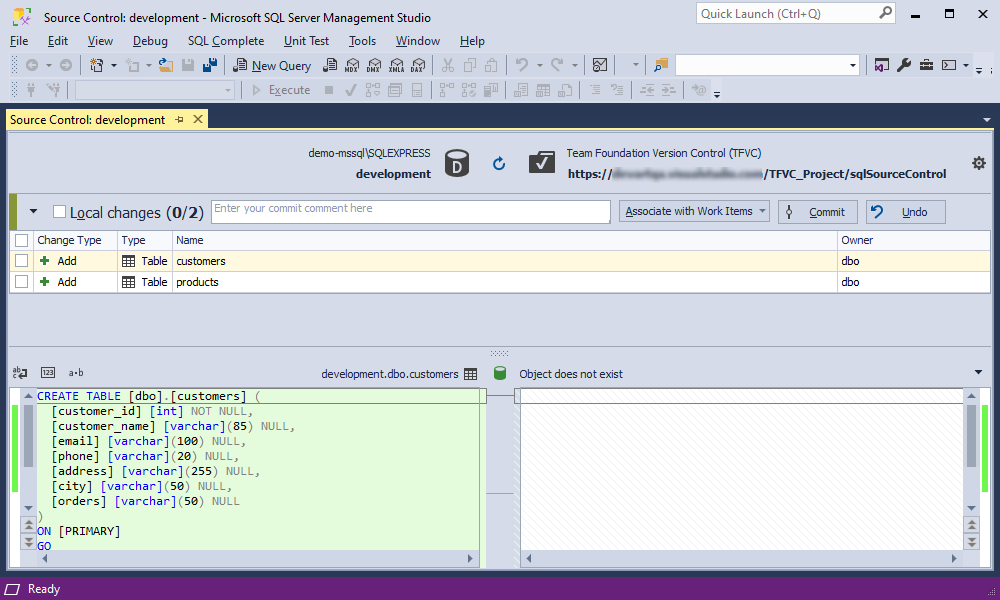This screenshot has height=600, width=1000.
Task: Open the SQL Complete menu
Action: (226, 41)
